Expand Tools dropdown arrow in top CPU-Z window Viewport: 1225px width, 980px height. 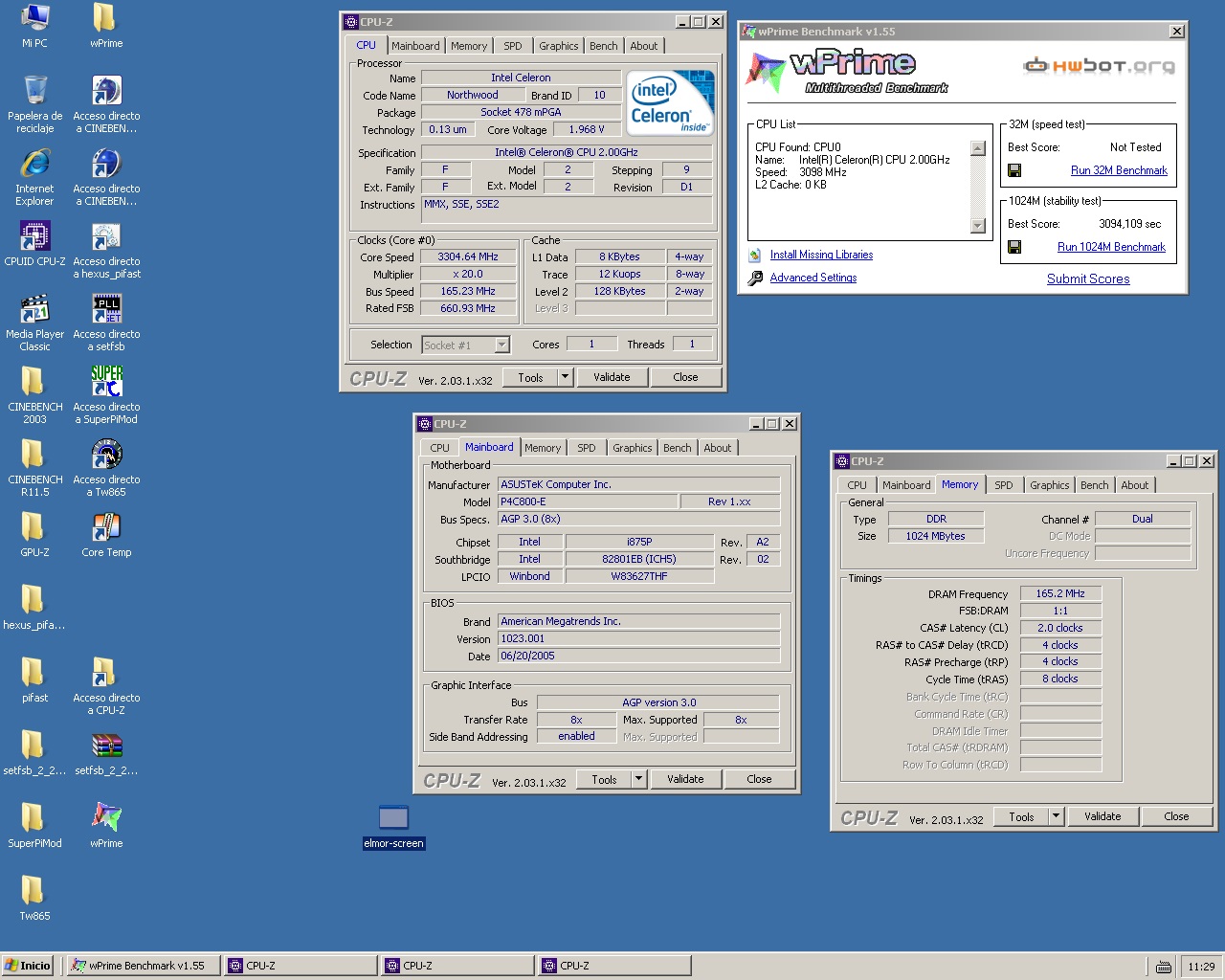pyautogui.click(x=565, y=377)
